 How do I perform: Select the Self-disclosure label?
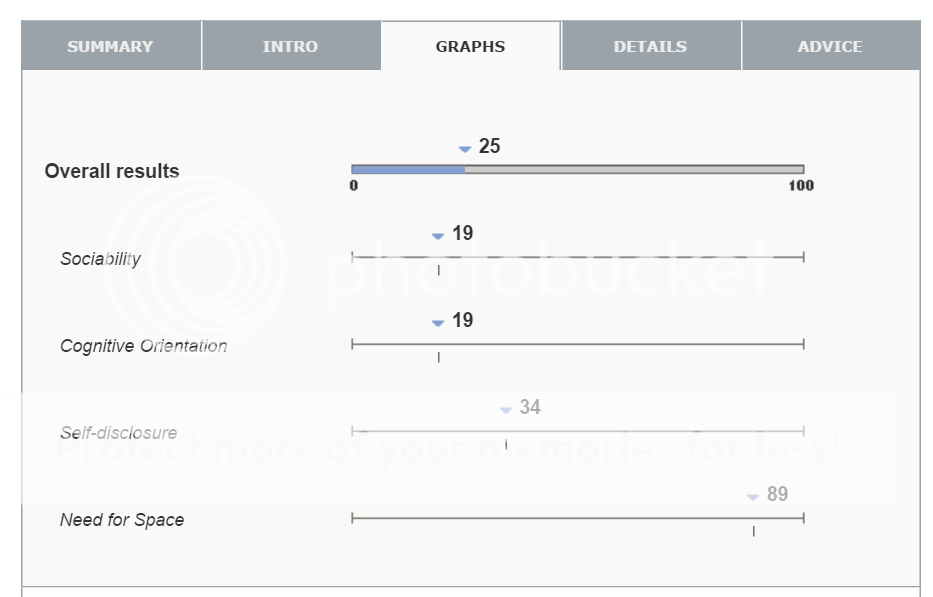point(118,433)
